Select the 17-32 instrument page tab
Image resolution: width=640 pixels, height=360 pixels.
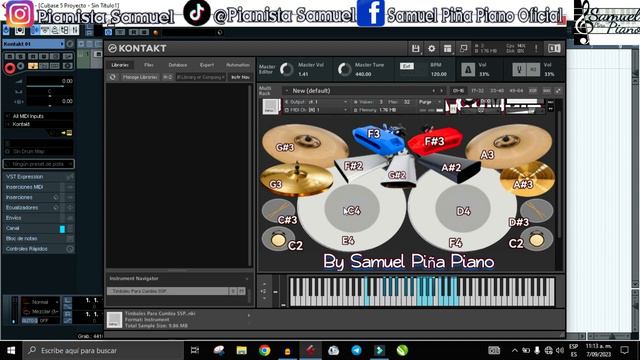tap(478, 91)
